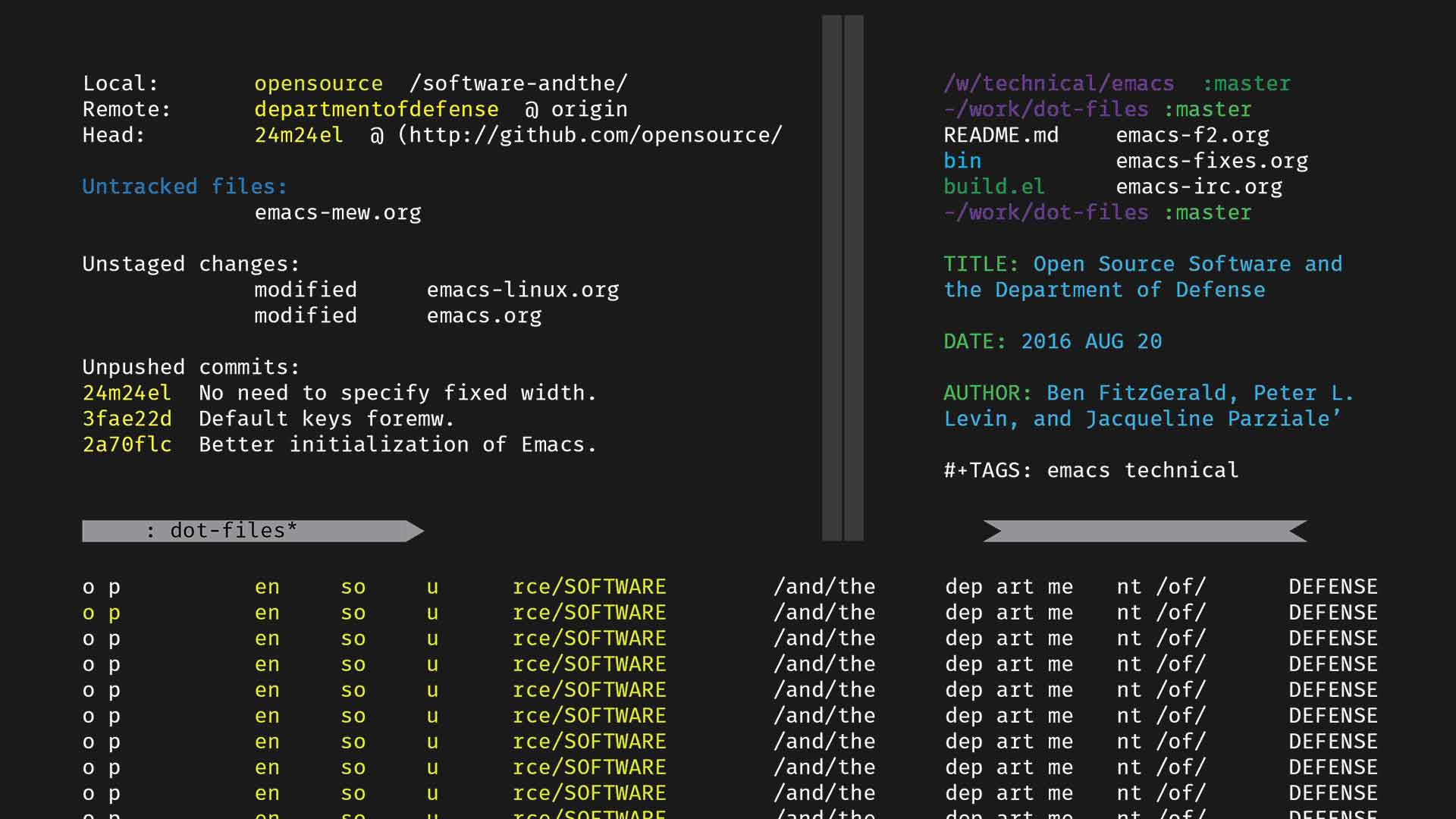Collapse the Unstaged changes section heading
The image size is (1456, 819).
tap(191, 264)
